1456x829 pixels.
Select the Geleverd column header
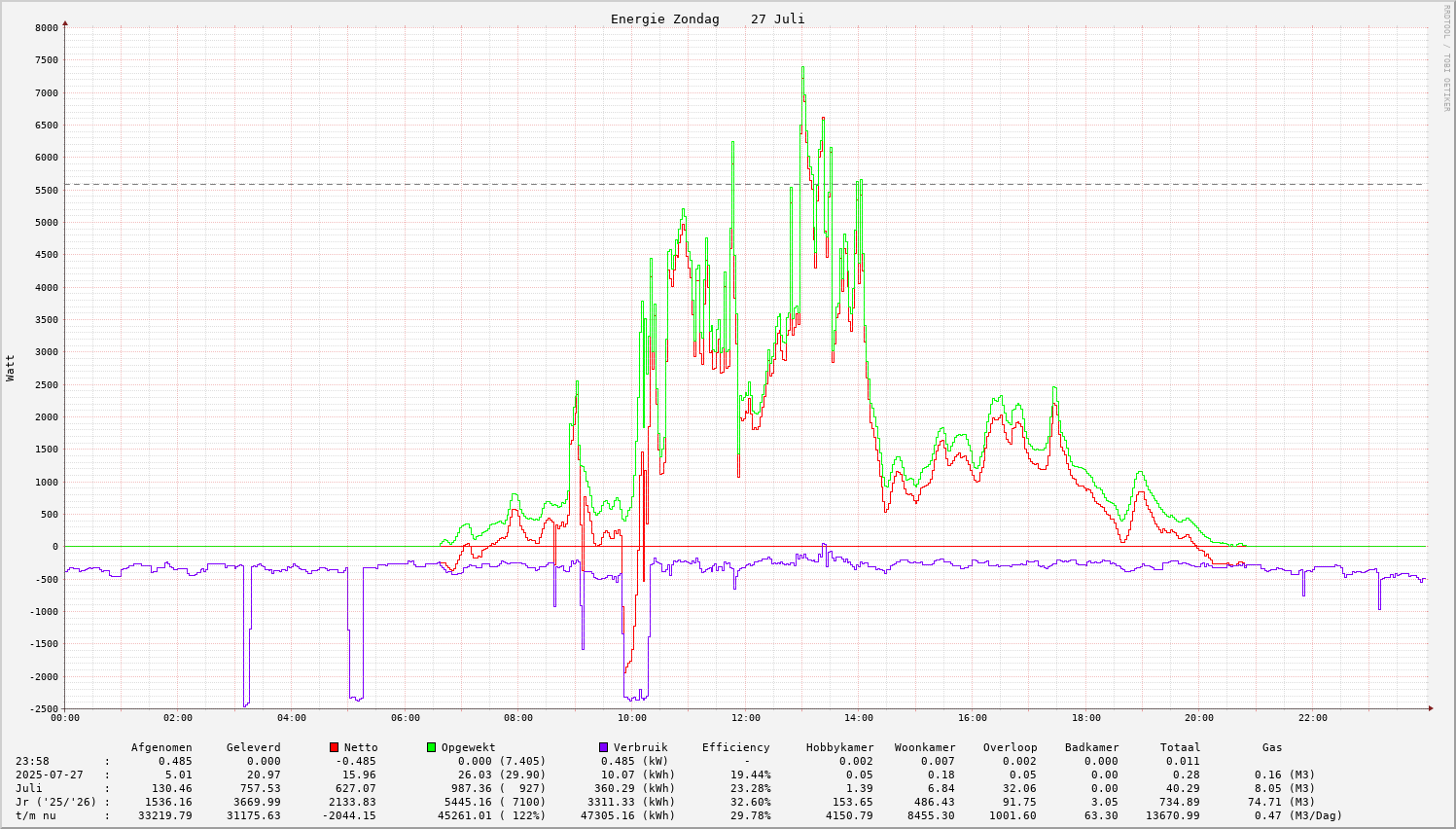pyautogui.click(x=253, y=747)
